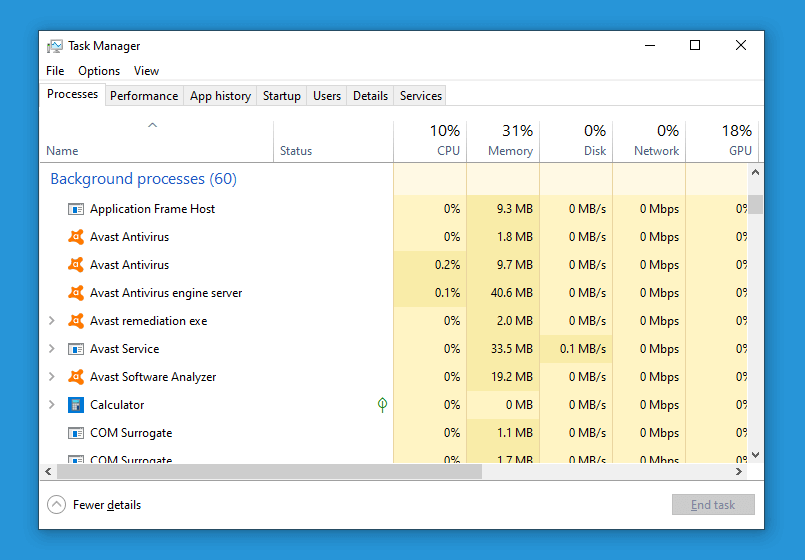Click the Application Frame Host process icon
The image size is (805, 560).
click(x=76, y=209)
